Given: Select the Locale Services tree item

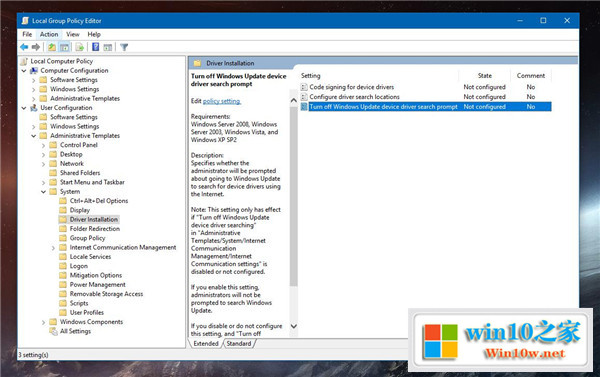Looking at the screenshot, I should point(90,256).
